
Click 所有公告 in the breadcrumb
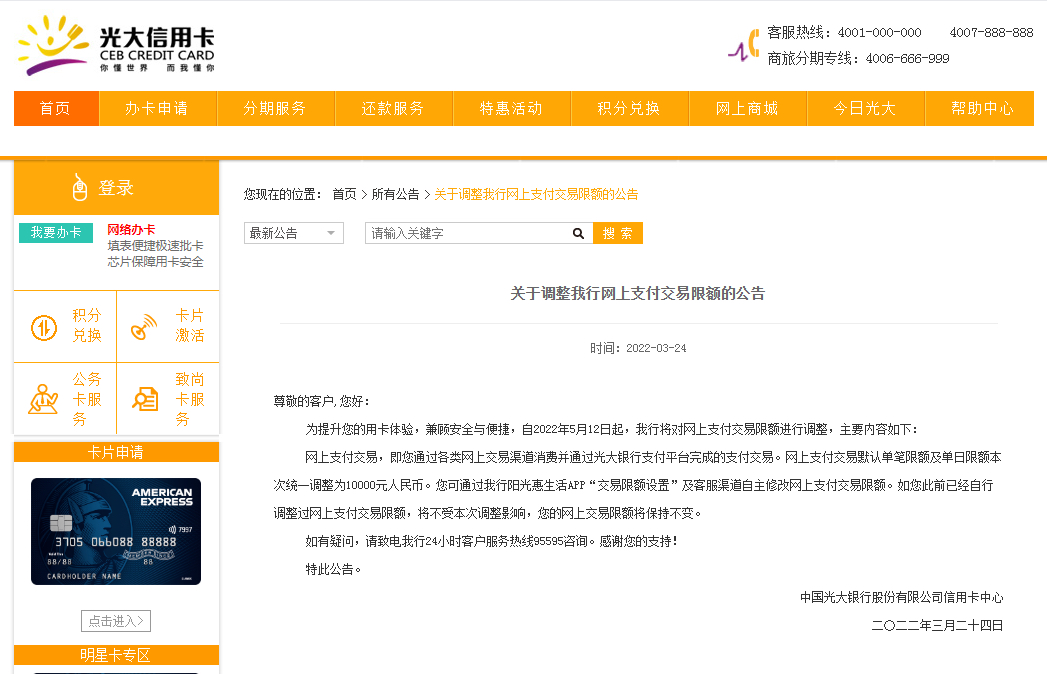(x=396, y=194)
